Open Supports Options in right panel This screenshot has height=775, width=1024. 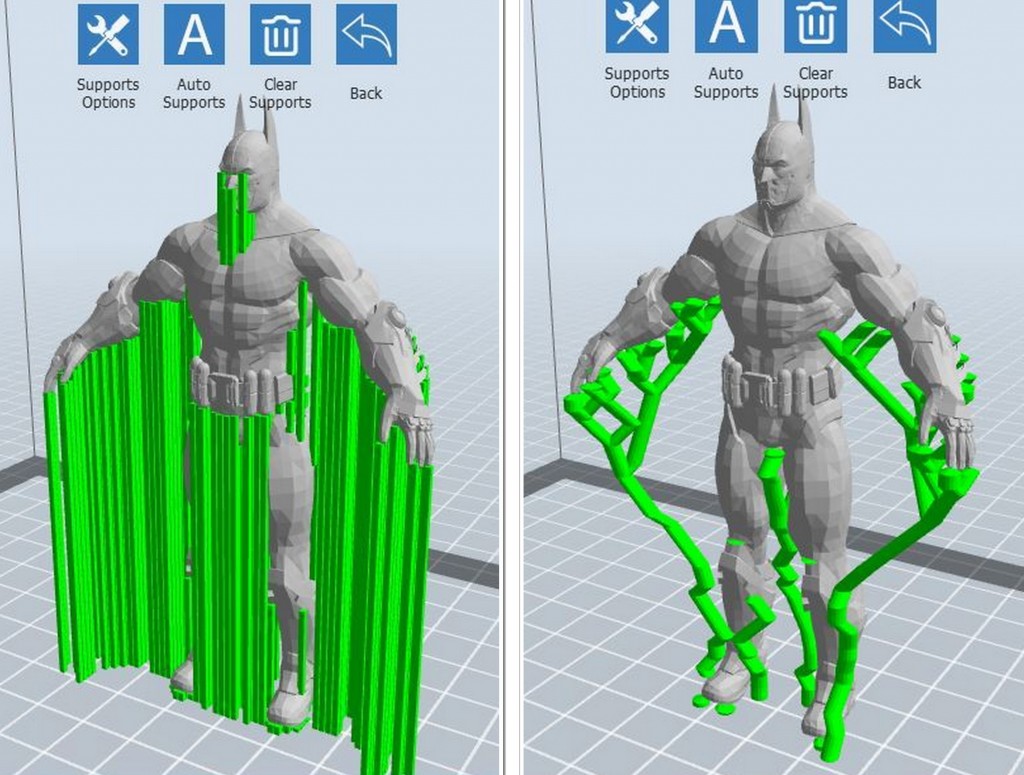coord(637,26)
